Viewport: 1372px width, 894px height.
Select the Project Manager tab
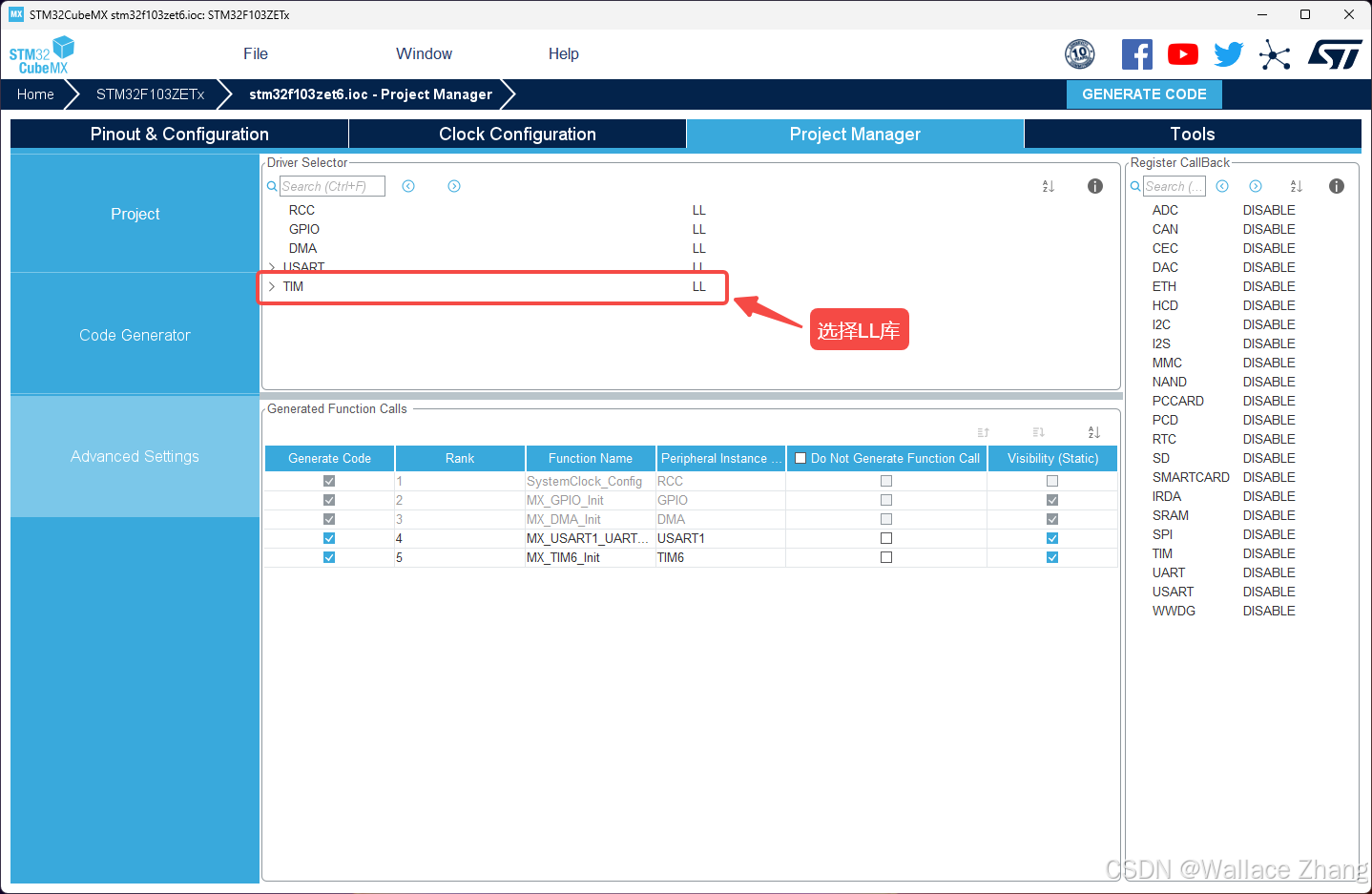coord(855,135)
